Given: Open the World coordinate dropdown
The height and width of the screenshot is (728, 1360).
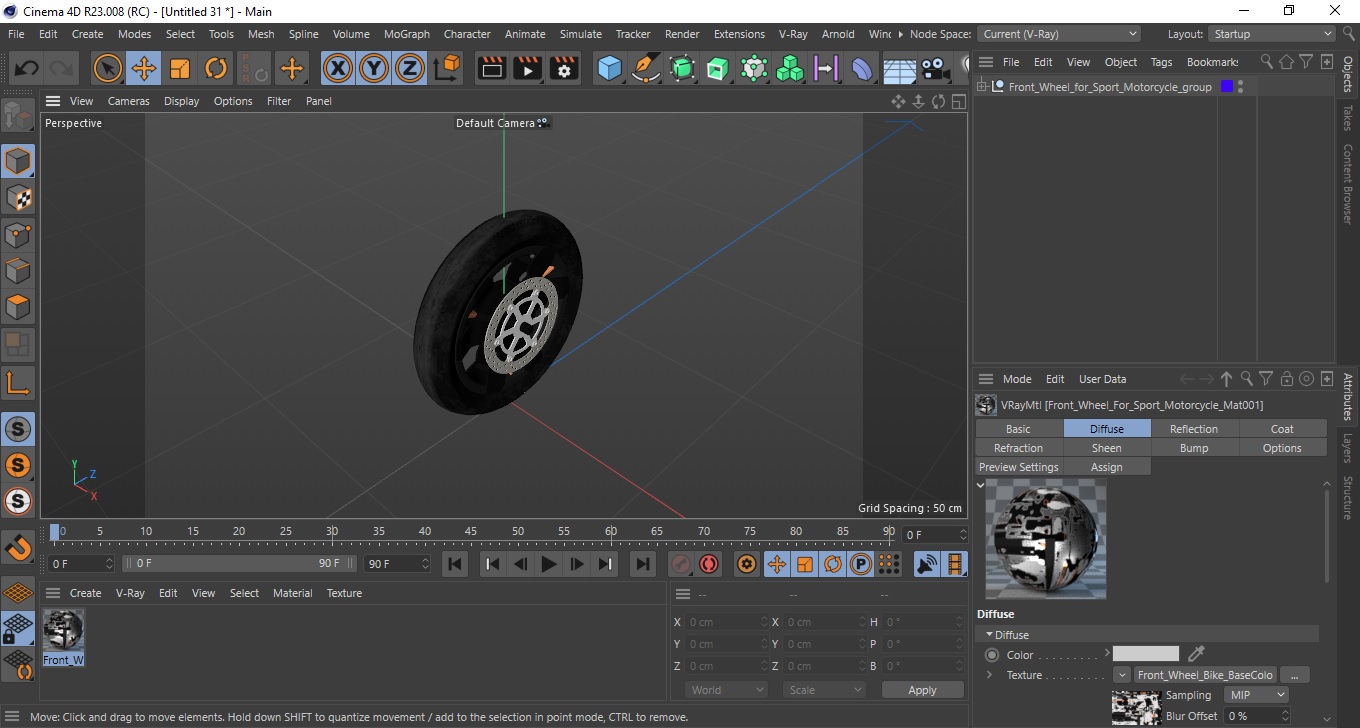Looking at the screenshot, I should tap(727, 690).
